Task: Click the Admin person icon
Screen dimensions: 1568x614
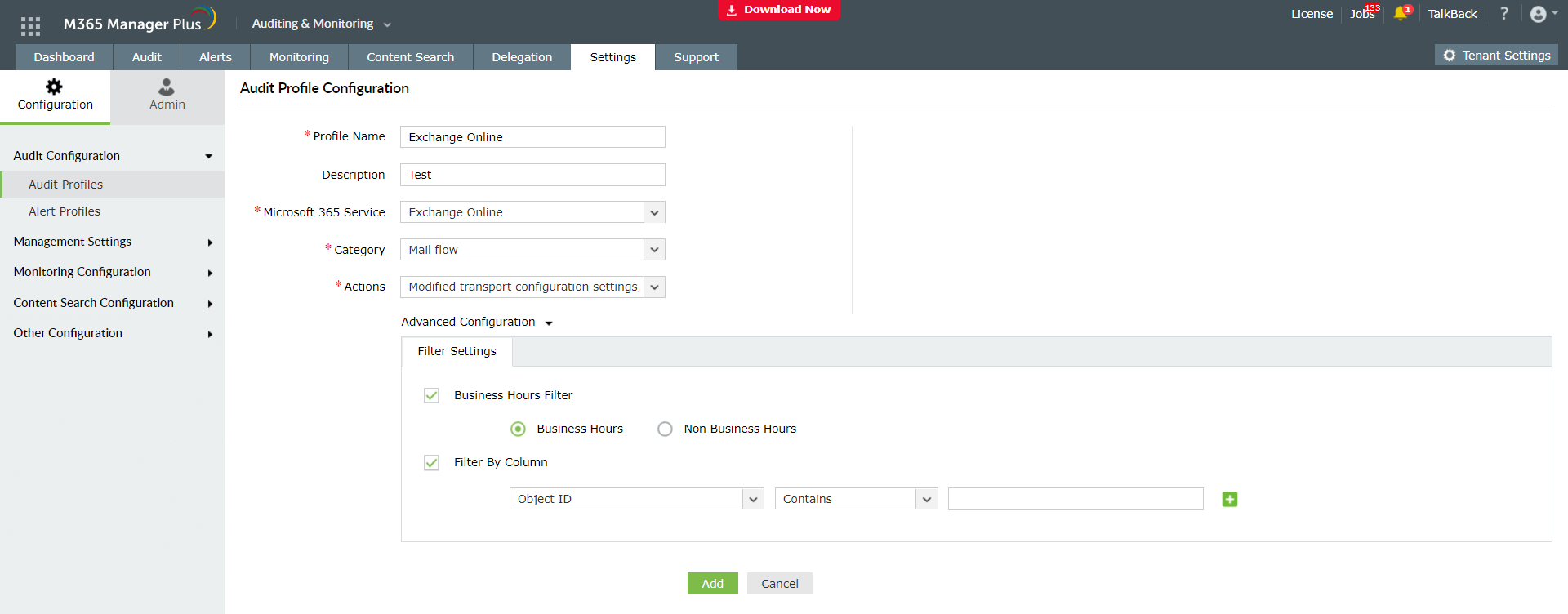Action: [x=167, y=87]
